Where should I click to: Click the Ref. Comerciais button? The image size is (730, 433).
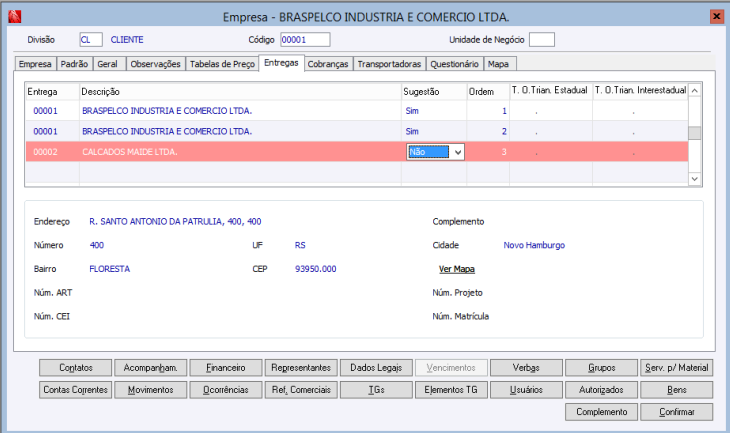click(x=301, y=390)
